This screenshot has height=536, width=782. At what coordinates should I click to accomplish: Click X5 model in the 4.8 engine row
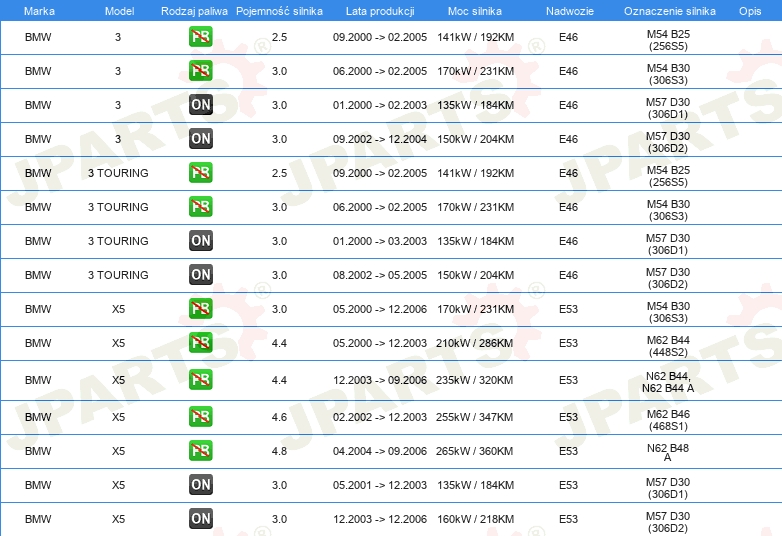coord(118,450)
